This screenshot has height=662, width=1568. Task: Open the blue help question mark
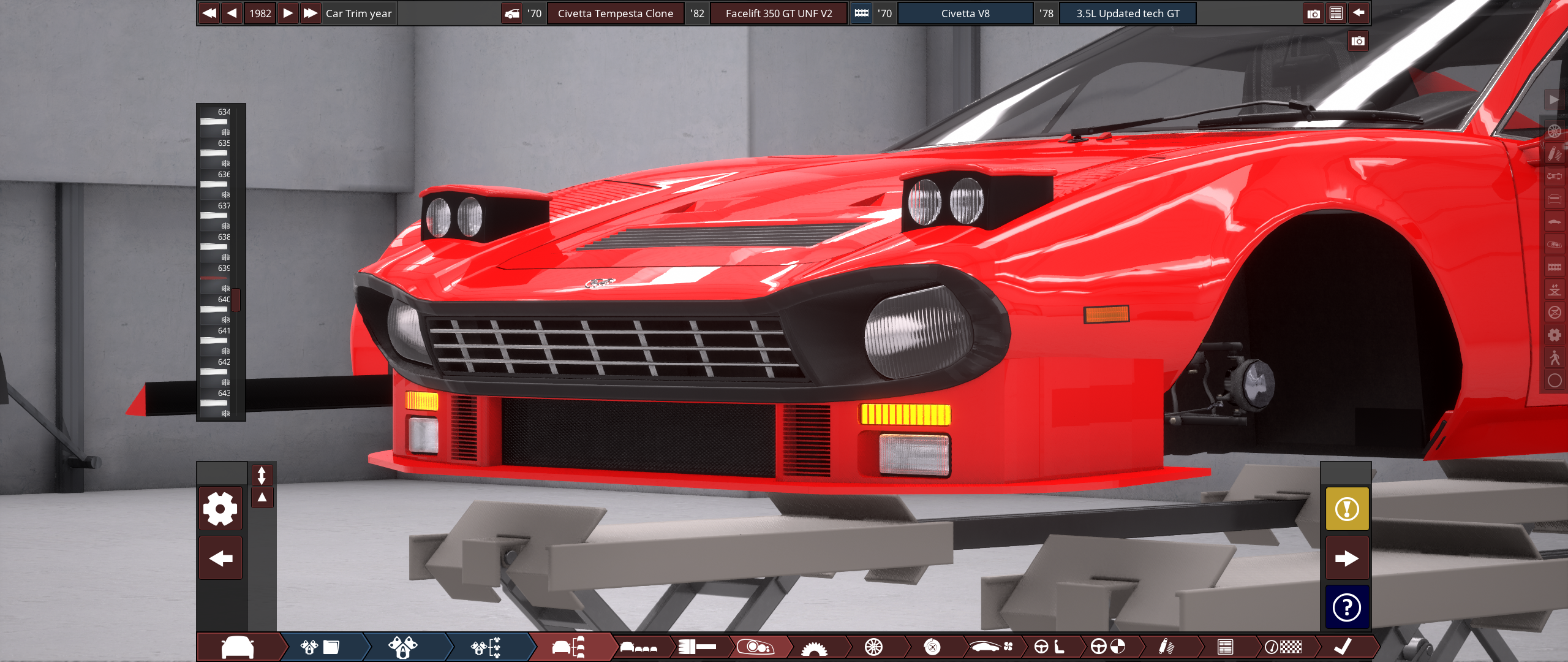tap(1347, 607)
